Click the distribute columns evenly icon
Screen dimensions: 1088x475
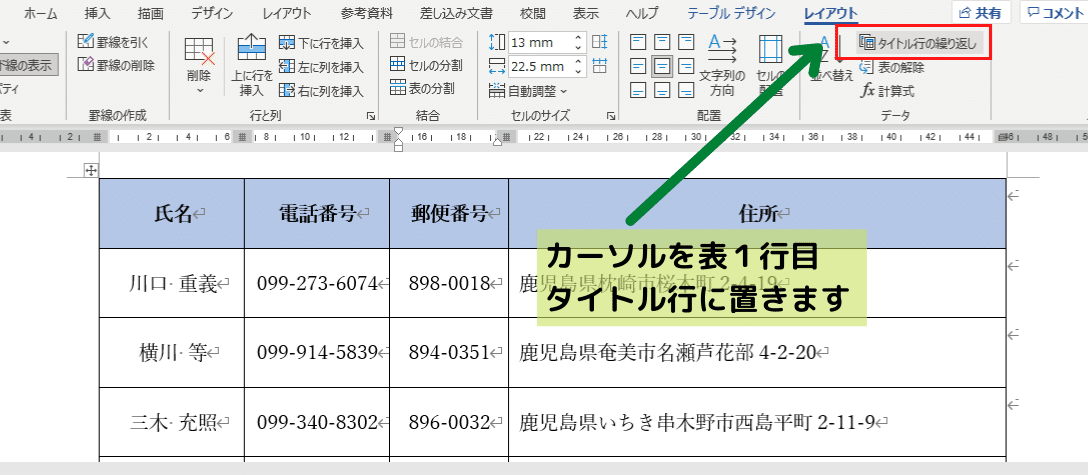tap(600, 66)
